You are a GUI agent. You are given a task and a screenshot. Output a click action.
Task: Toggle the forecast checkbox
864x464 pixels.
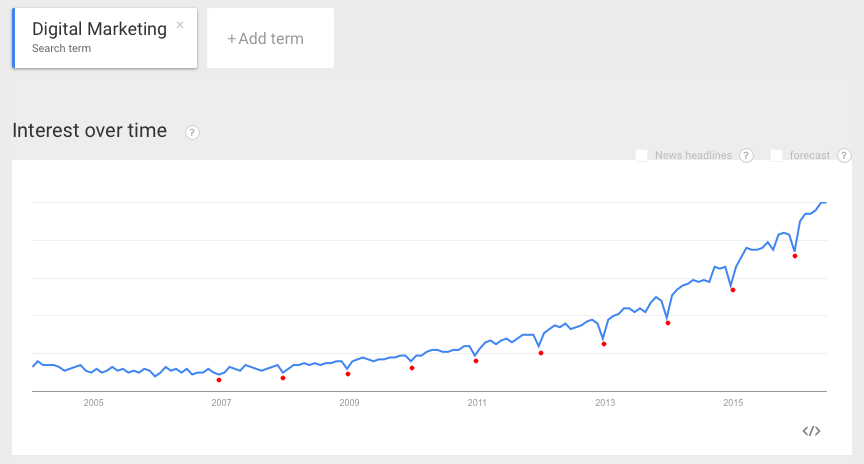click(777, 155)
